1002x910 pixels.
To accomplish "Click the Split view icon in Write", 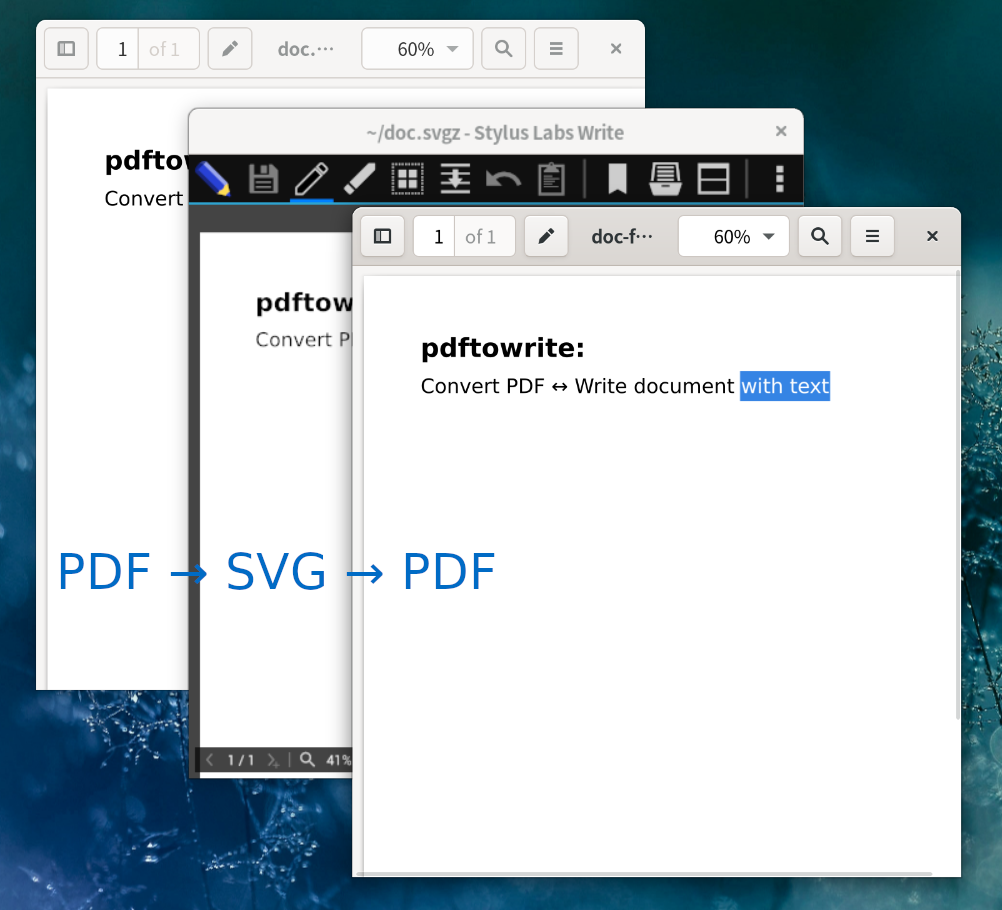I will pos(713,178).
